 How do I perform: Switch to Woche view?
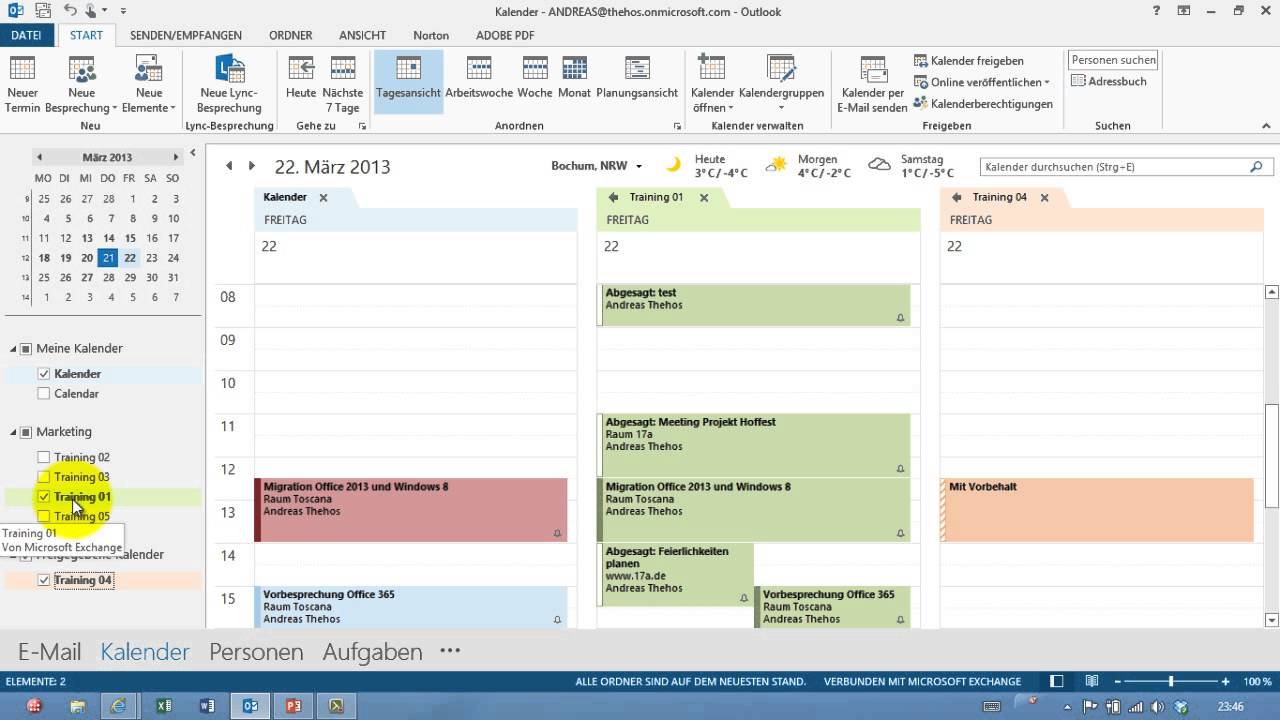pos(535,80)
